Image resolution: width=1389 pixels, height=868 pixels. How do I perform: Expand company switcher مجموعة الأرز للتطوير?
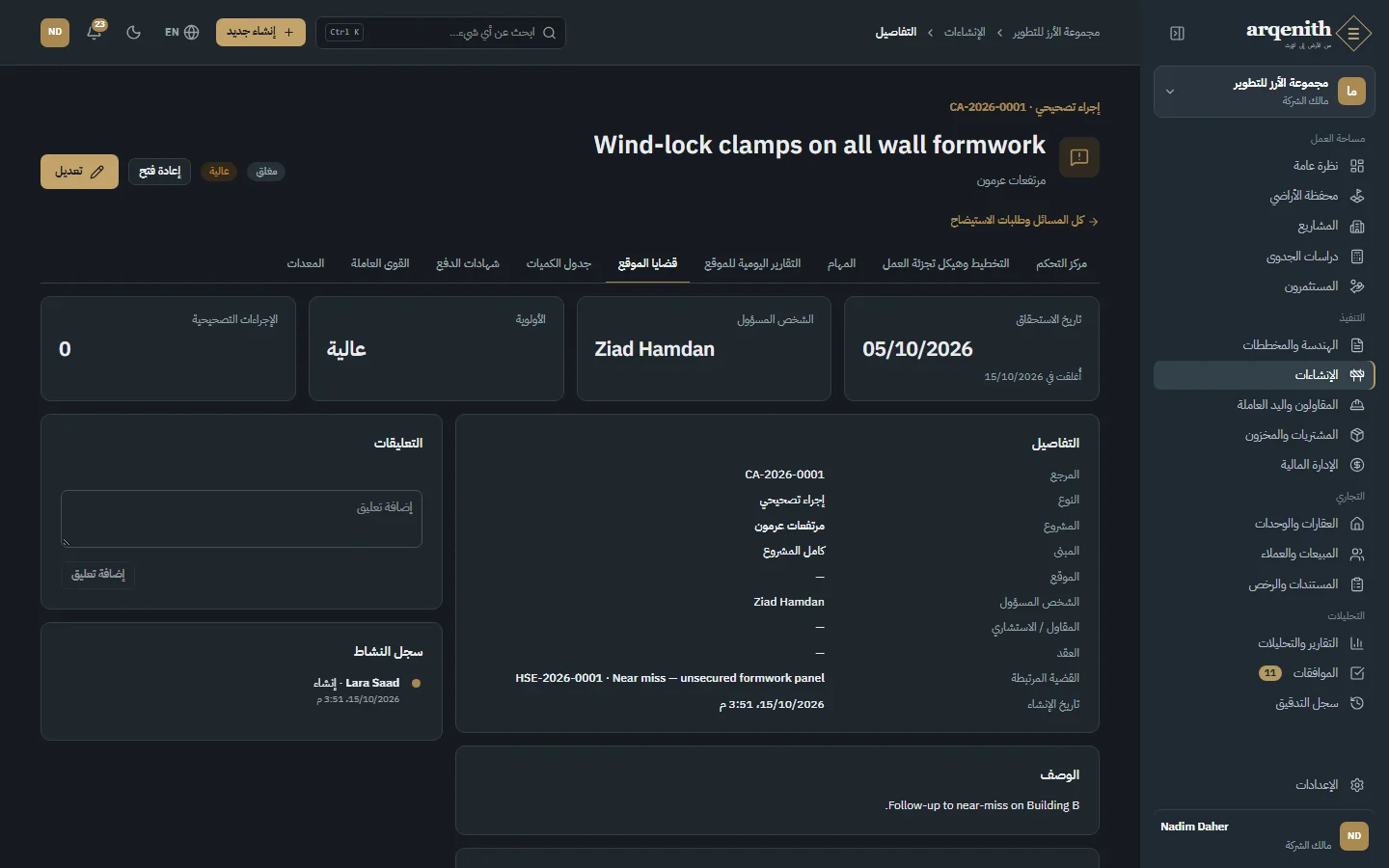click(x=1263, y=92)
